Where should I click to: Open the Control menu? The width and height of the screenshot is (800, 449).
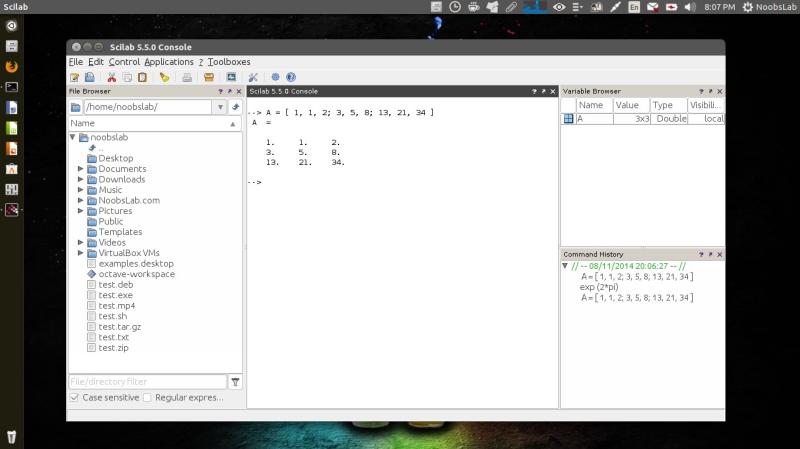pyautogui.click(x=124, y=62)
